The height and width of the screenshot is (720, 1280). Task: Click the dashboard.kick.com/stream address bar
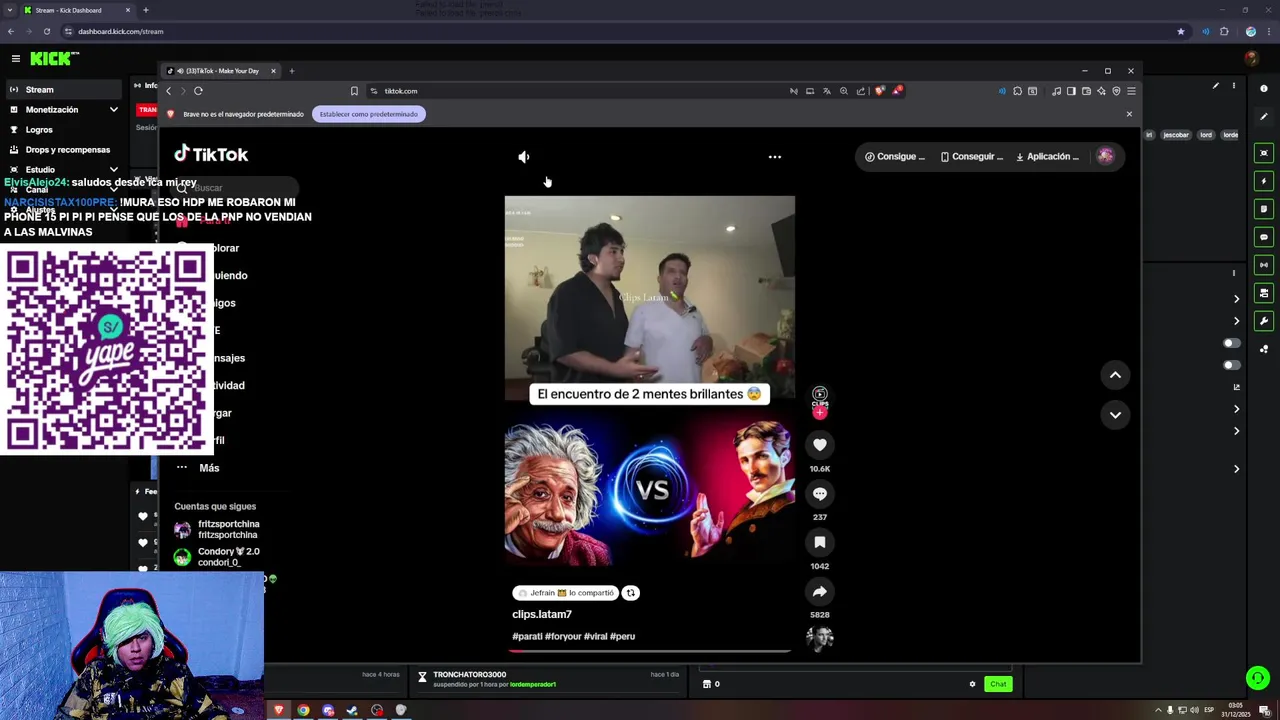(x=620, y=31)
